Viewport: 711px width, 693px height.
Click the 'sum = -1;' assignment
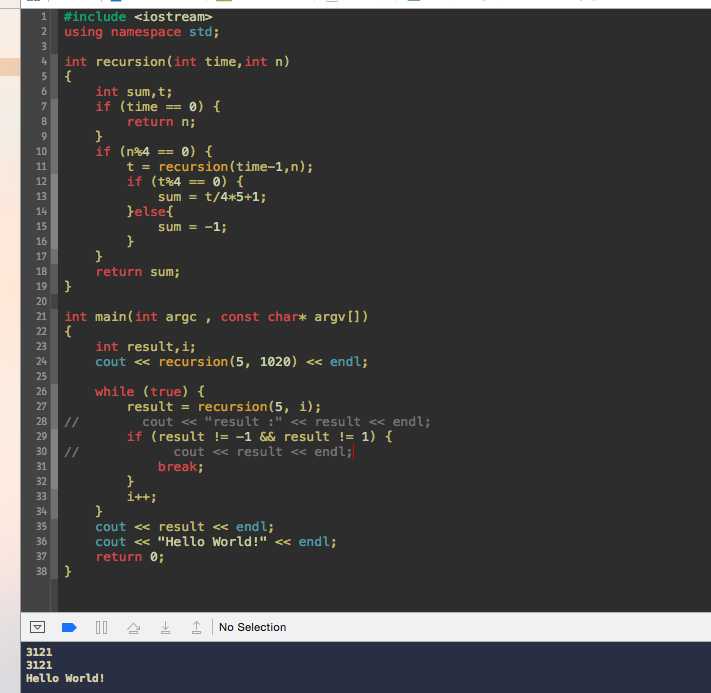[192, 226]
